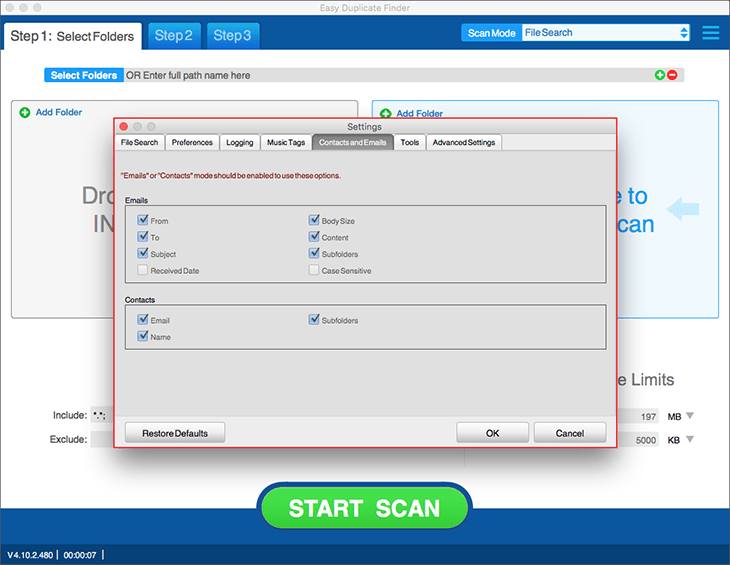Click green plus icon in path bar
Screen dimensions: 730x565
click(660, 75)
